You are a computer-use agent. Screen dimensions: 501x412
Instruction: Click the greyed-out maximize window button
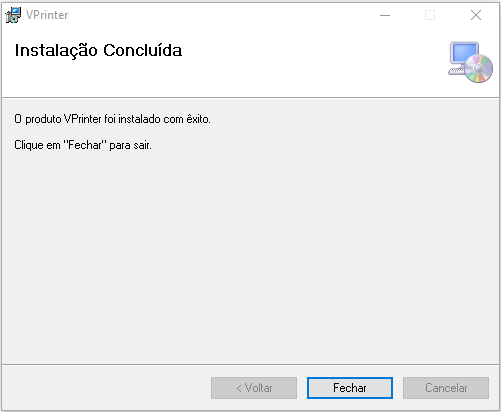(430, 15)
